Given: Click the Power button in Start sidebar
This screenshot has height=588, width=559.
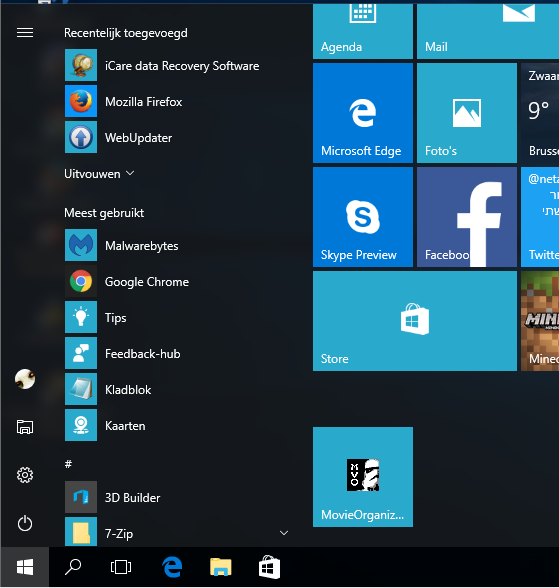Looking at the screenshot, I should 25,523.
